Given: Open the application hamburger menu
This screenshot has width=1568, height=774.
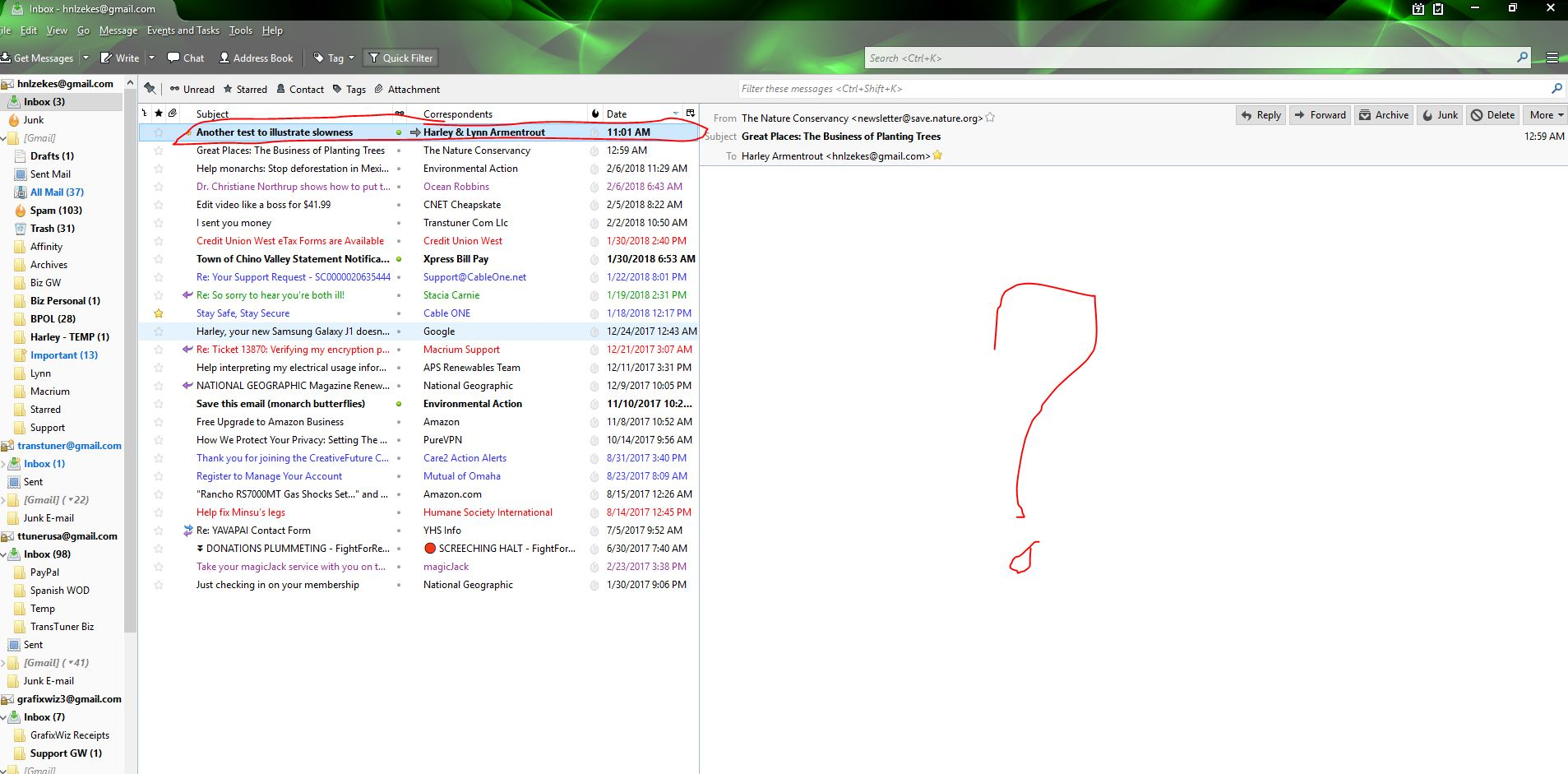Looking at the screenshot, I should 1552,58.
